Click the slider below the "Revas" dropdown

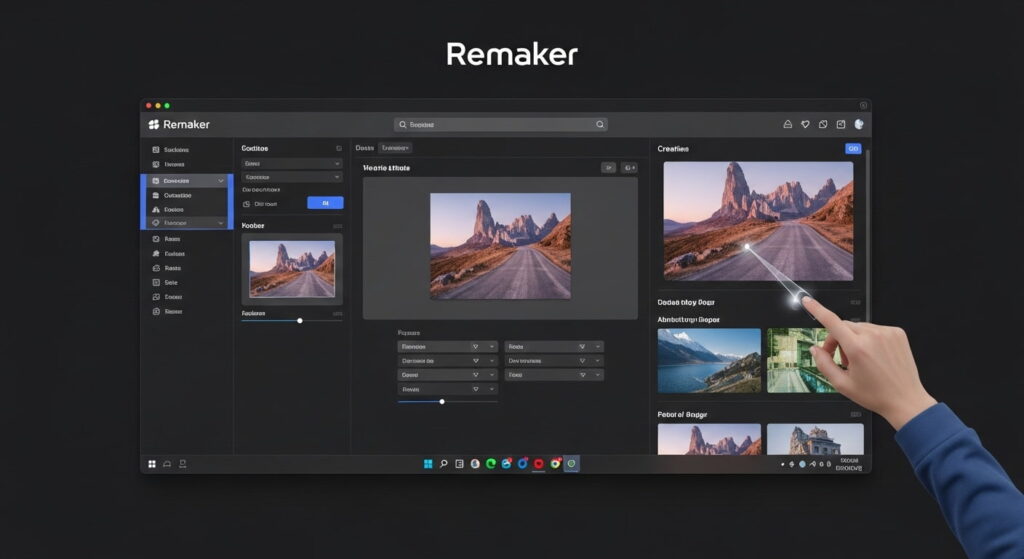(x=447, y=402)
